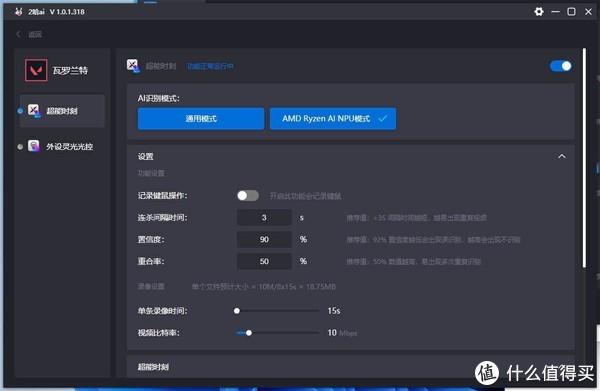This screenshot has height=391, width=600.
Task: Turn off the 超能时刻 main switch
Action: pos(561,66)
